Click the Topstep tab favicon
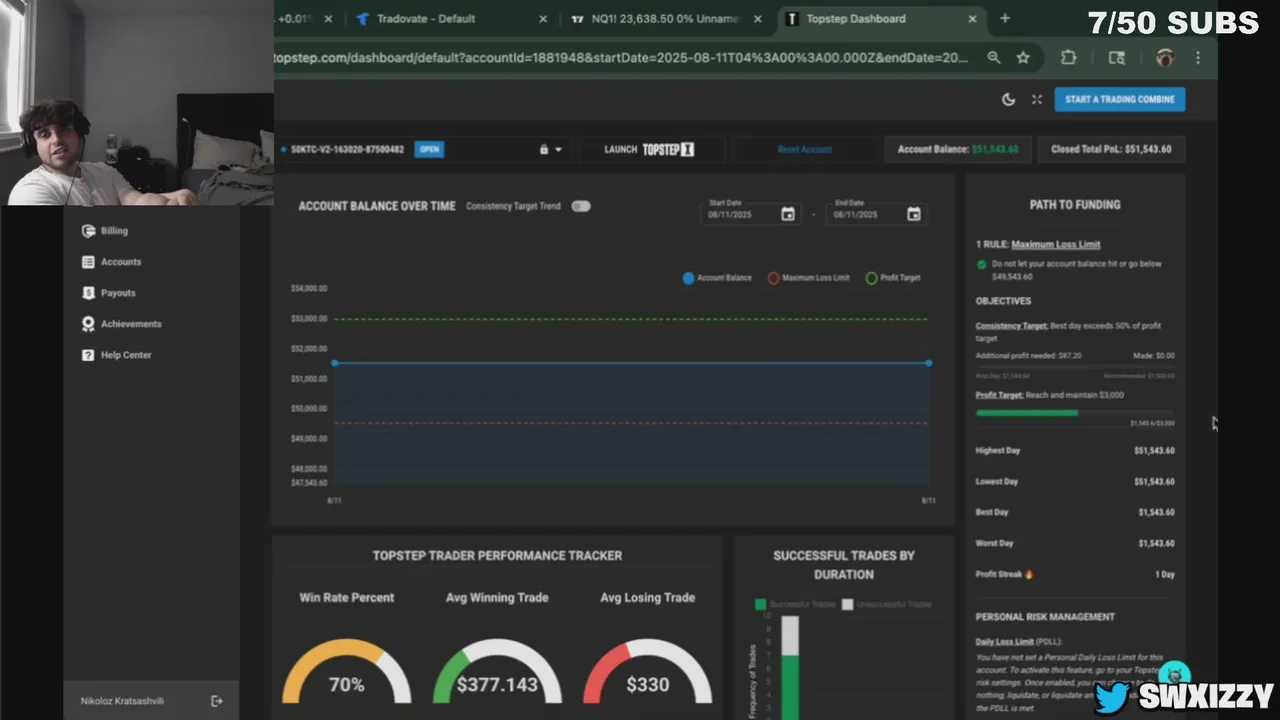The image size is (1280, 720). [792, 19]
